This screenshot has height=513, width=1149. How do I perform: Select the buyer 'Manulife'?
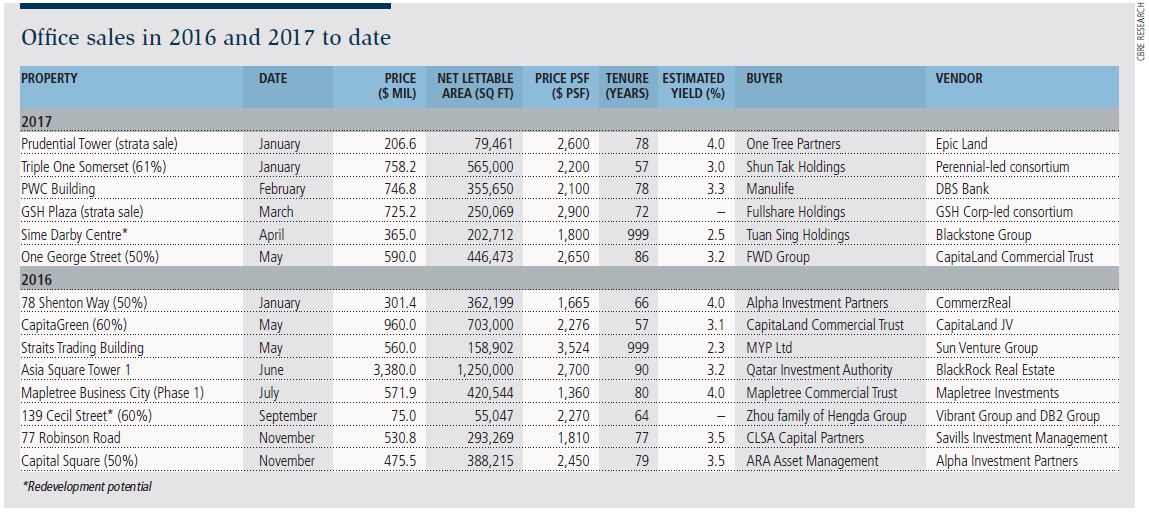coord(769,189)
